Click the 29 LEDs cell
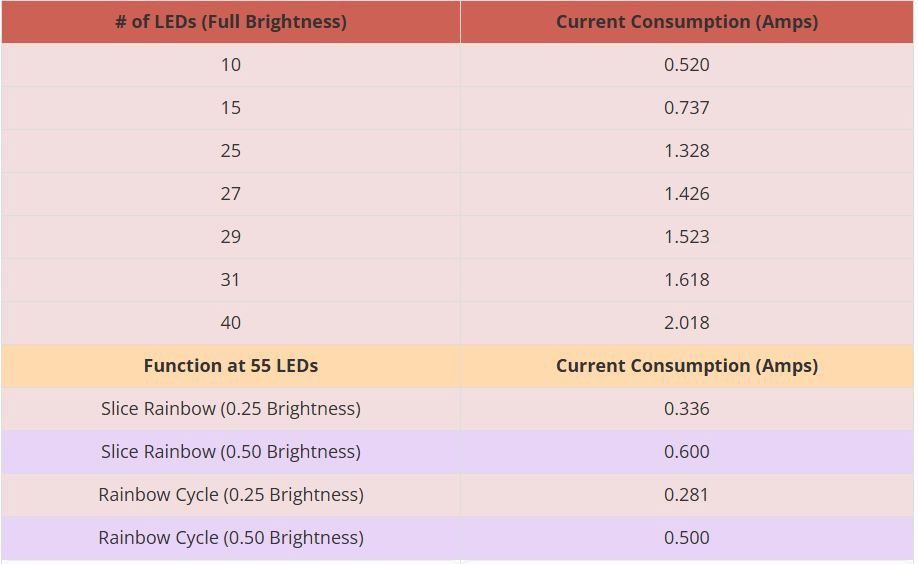The width and height of the screenshot is (918, 564). pos(231,237)
